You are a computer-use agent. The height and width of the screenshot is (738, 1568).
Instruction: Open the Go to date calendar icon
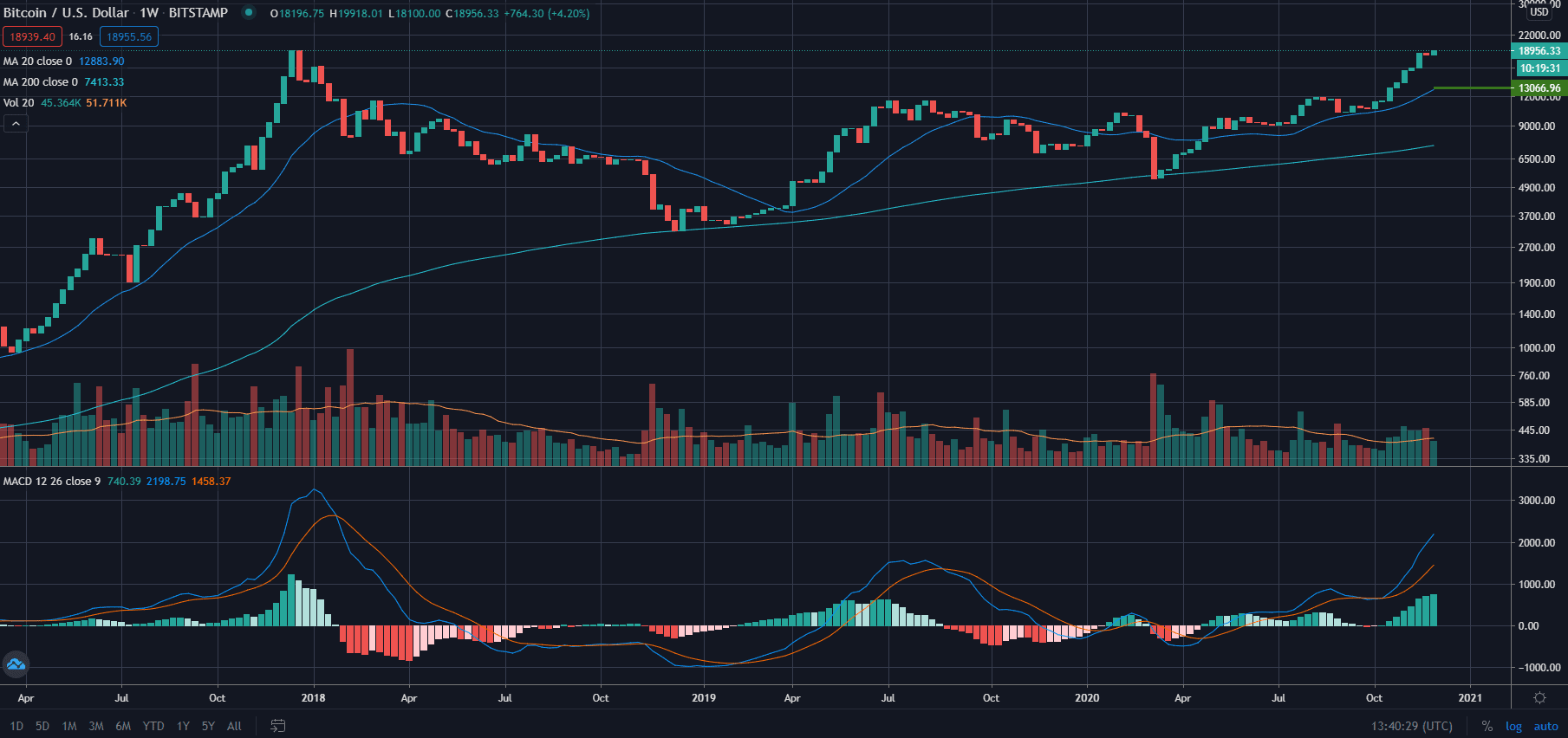coord(277,726)
